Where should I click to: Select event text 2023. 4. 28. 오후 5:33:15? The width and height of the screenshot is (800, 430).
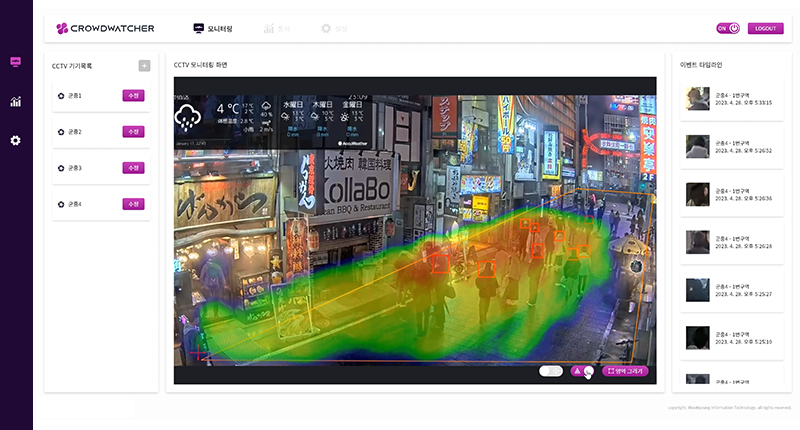(743, 103)
